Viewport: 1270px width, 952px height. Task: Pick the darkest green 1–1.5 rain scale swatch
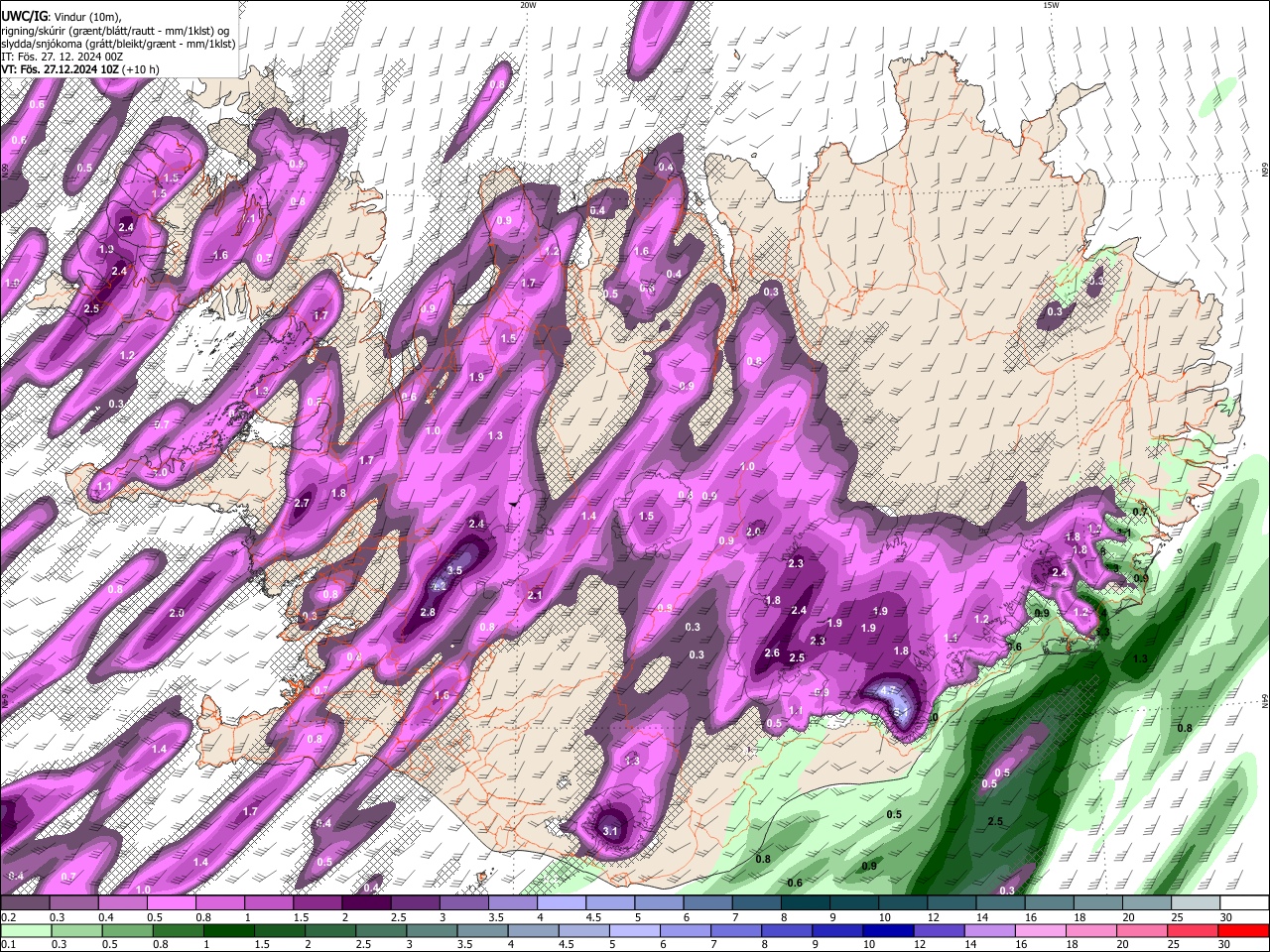pos(228,931)
